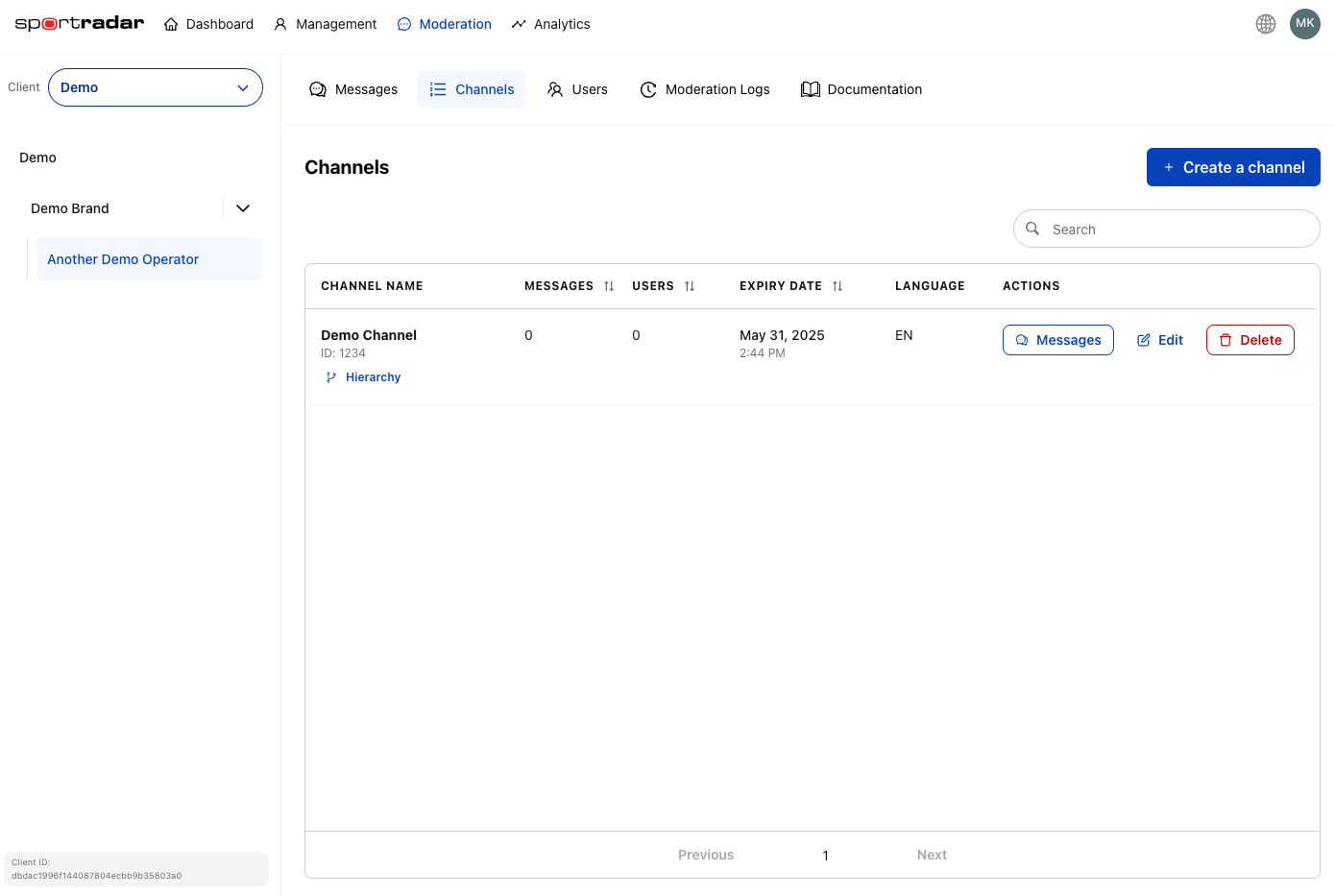This screenshot has height=896, width=1335.
Task: Click the Hierarchy branch icon
Action: click(331, 377)
